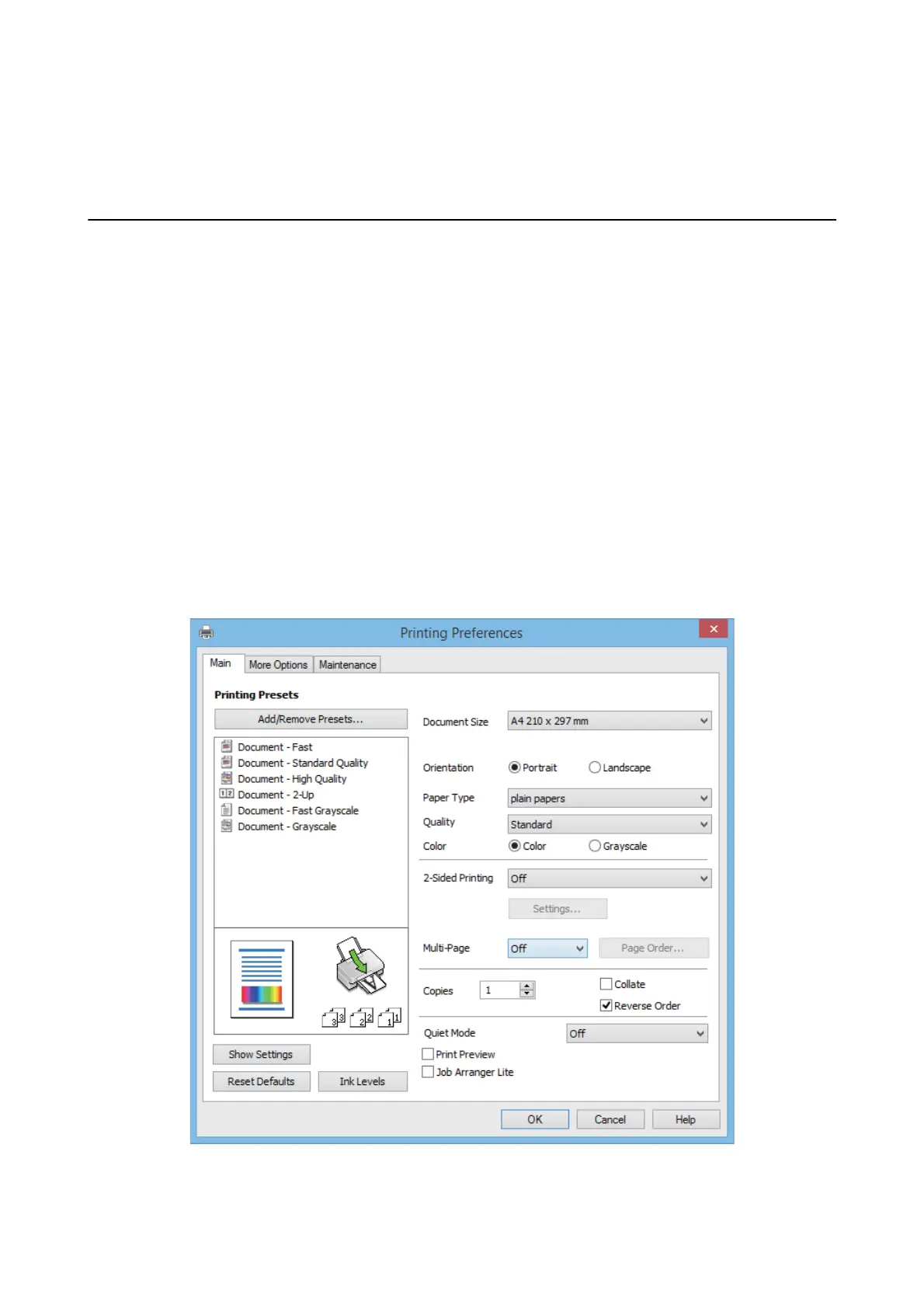This screenshot has width=924, height=1308.
Task: Click the page preview thumbnail with color bar
Action: (262, 979)
